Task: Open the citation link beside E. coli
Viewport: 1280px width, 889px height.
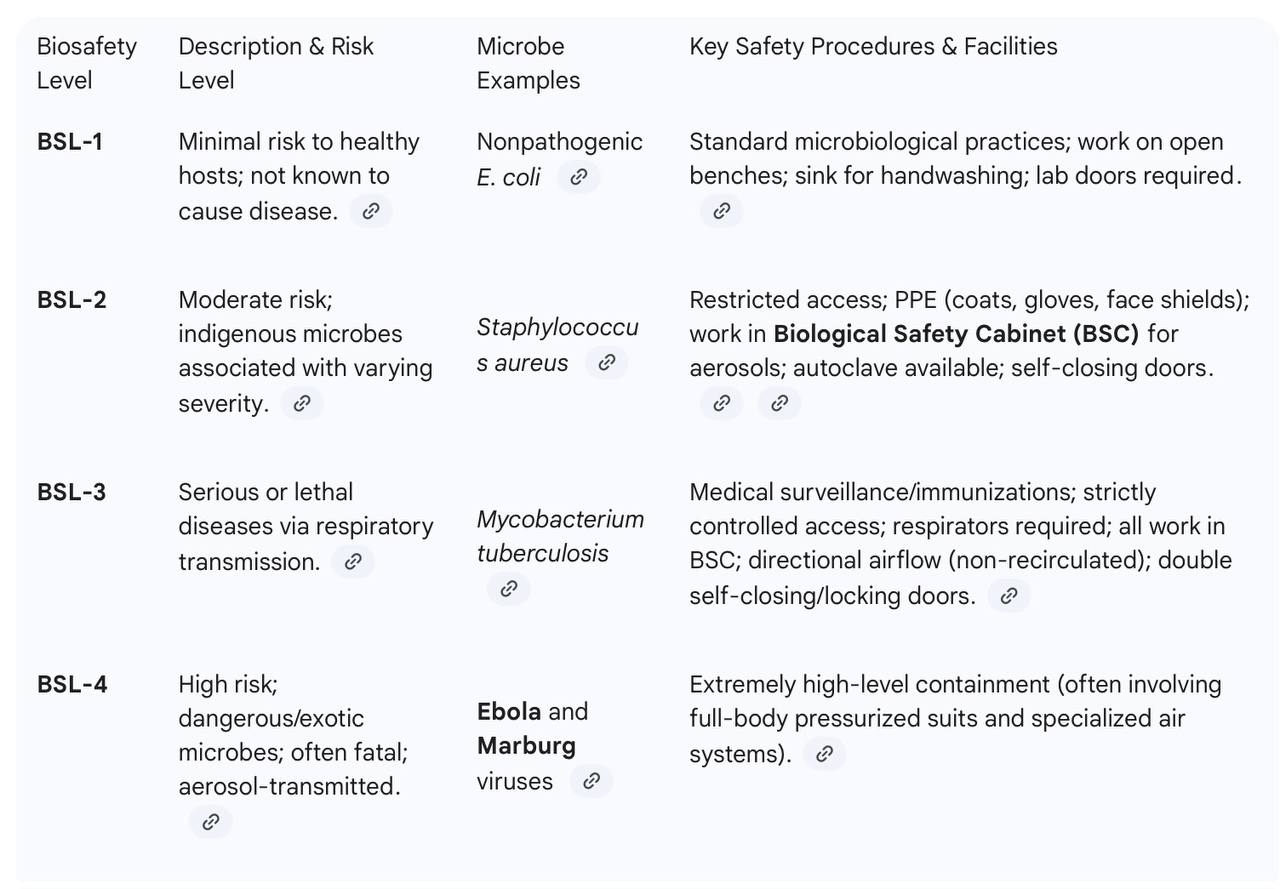Action: pyautogui.click(x=578, y=177)
